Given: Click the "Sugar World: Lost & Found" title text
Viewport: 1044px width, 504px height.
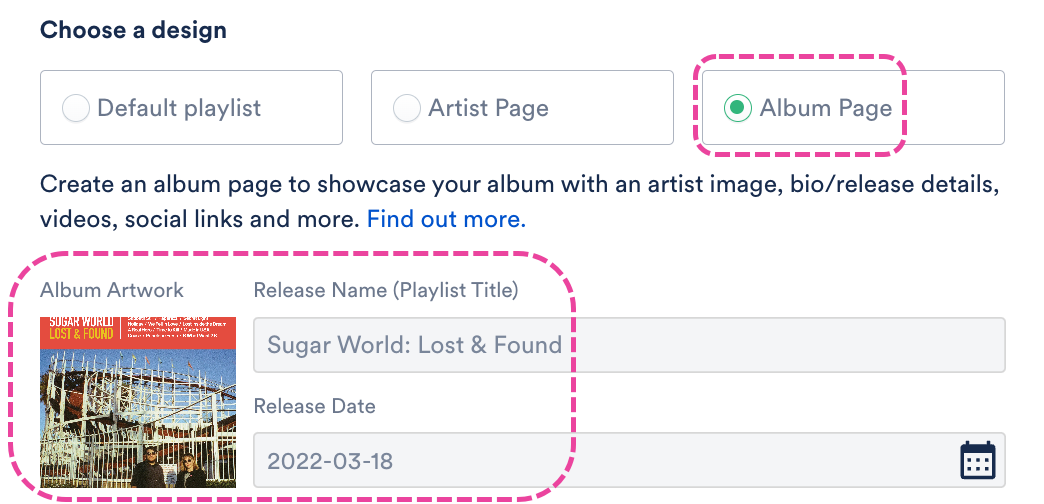Looking at the screenshot, I should [x=414, y=345].
